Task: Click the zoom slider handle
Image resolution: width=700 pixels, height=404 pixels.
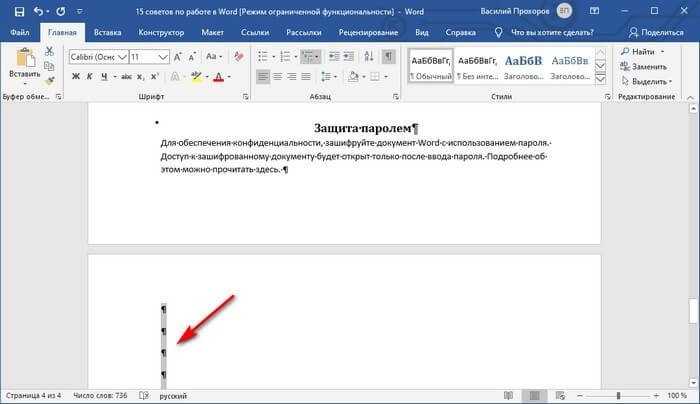Action: 618,396
